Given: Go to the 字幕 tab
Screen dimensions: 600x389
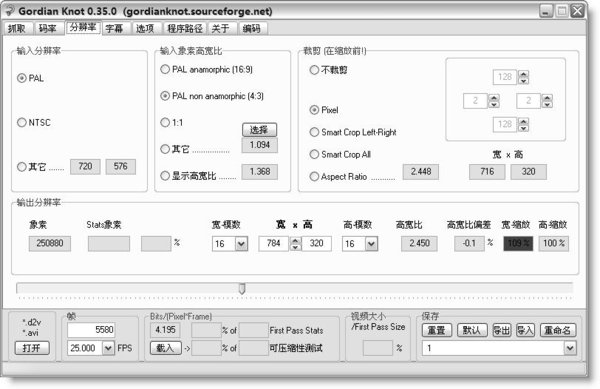Looking at the screenshot, I should 114,28.
